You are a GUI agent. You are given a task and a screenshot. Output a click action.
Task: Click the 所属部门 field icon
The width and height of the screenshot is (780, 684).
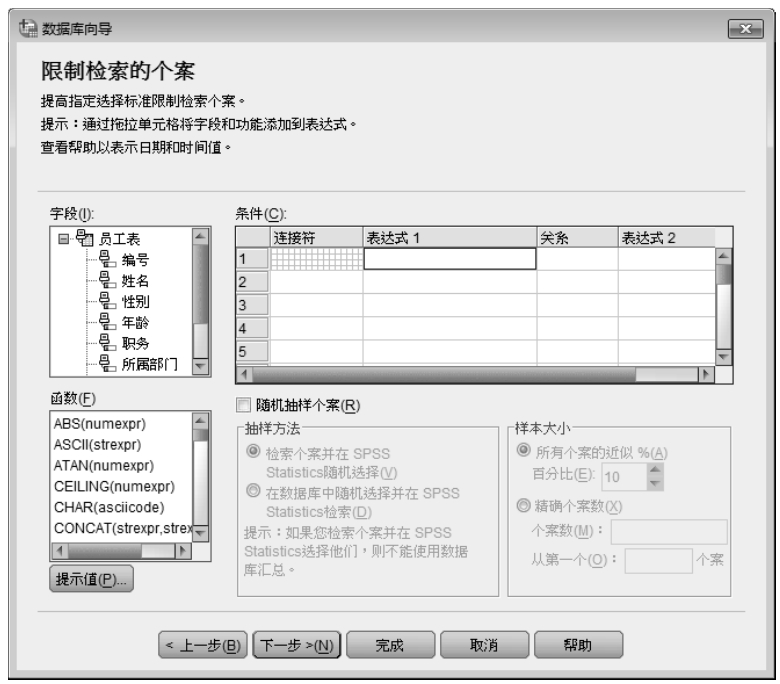107,364
